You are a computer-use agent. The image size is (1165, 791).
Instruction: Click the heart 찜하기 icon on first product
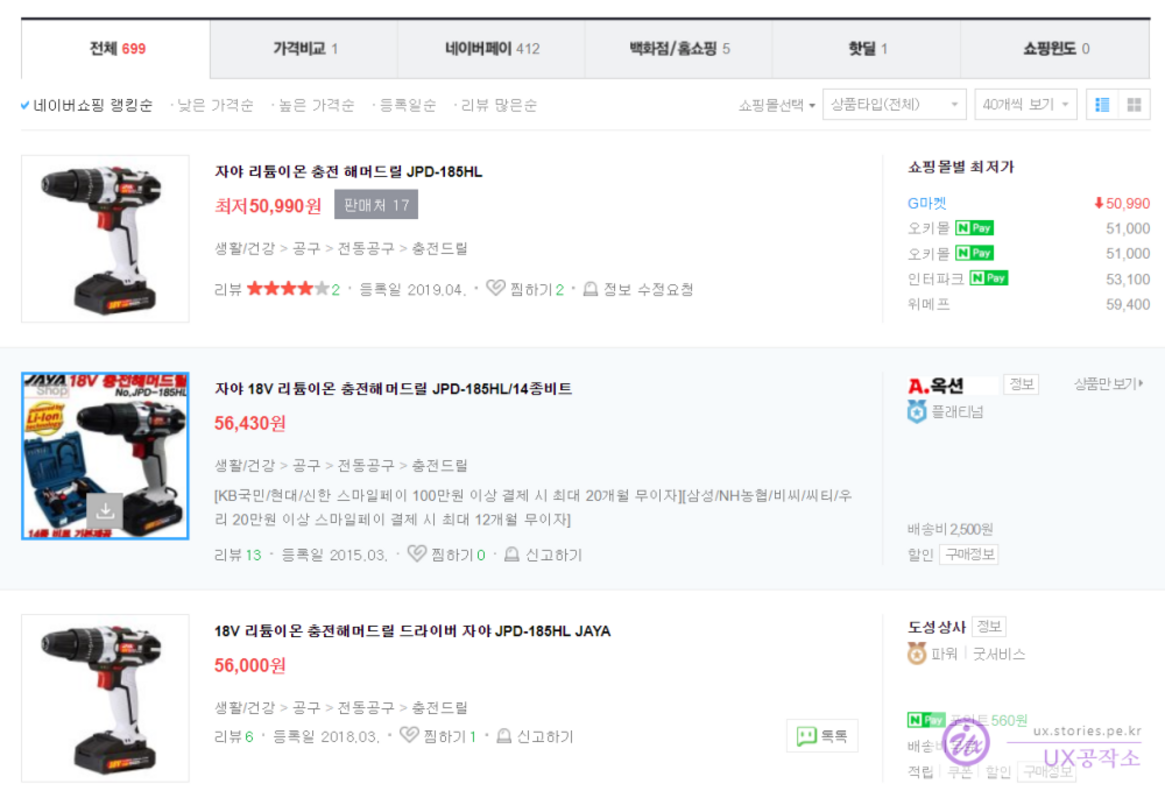(x=495, y=289)
